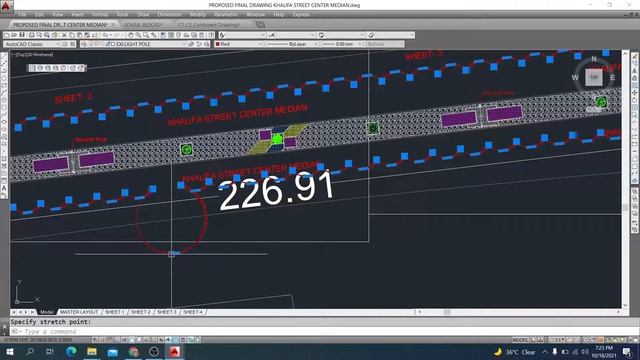Click the Cut scissors icon

click(64, 35)
